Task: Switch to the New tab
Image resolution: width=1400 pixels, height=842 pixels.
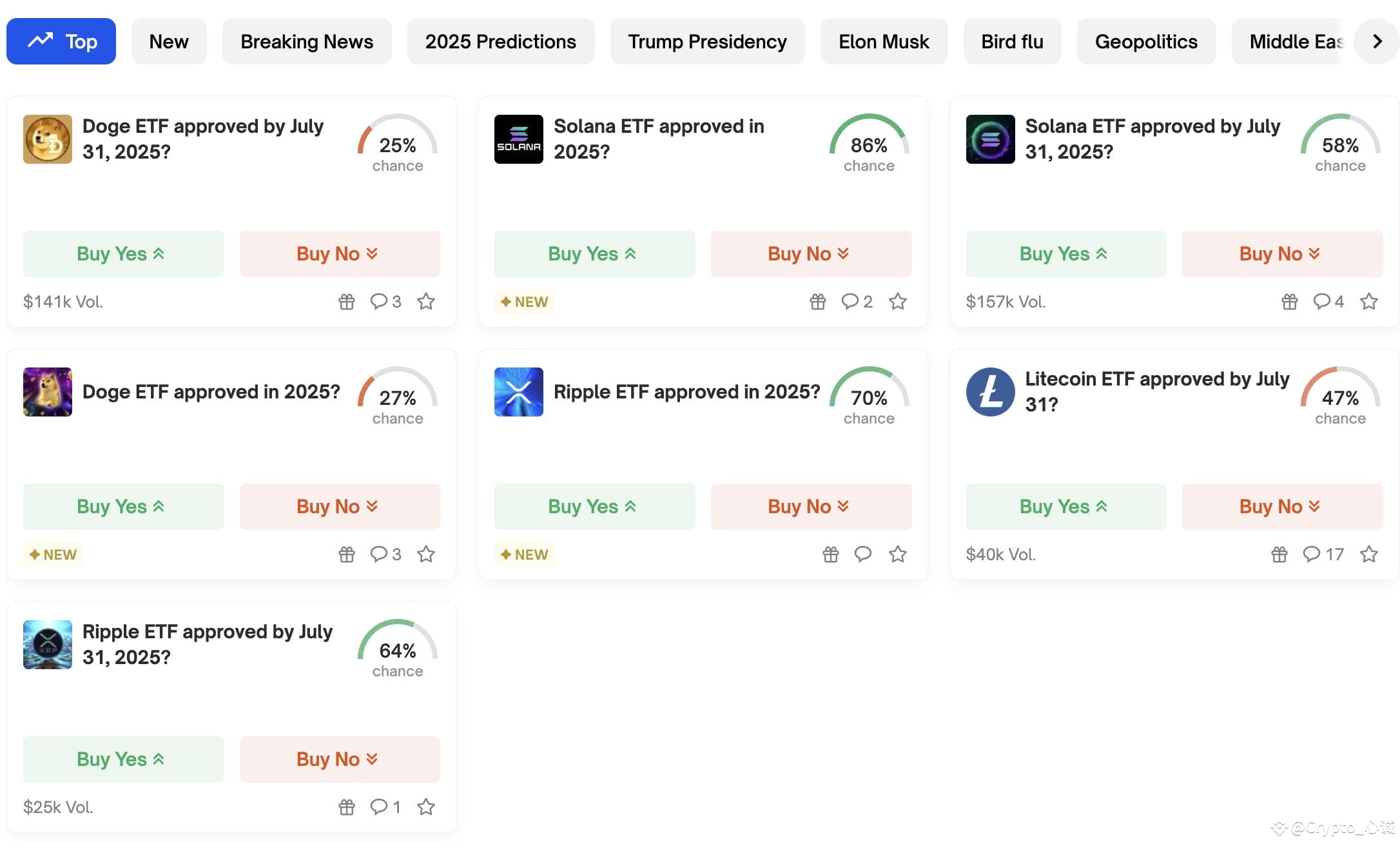Action: pos(169,41)
